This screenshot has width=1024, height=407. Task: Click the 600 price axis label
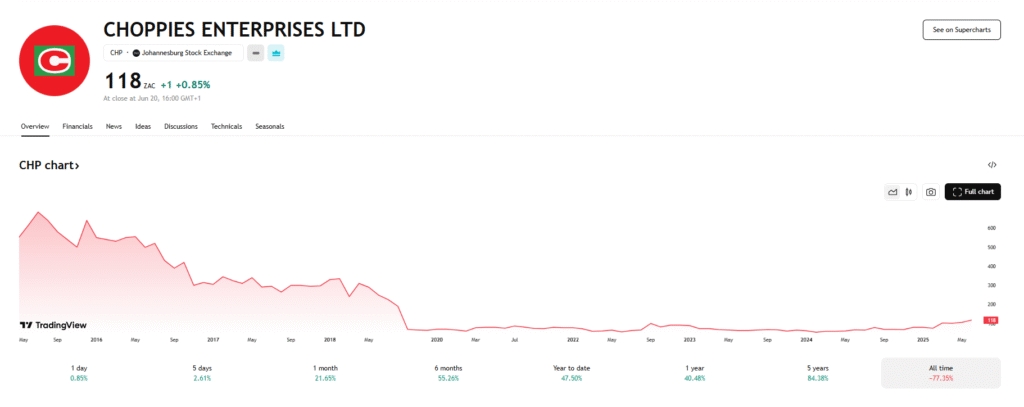point(991,228)
